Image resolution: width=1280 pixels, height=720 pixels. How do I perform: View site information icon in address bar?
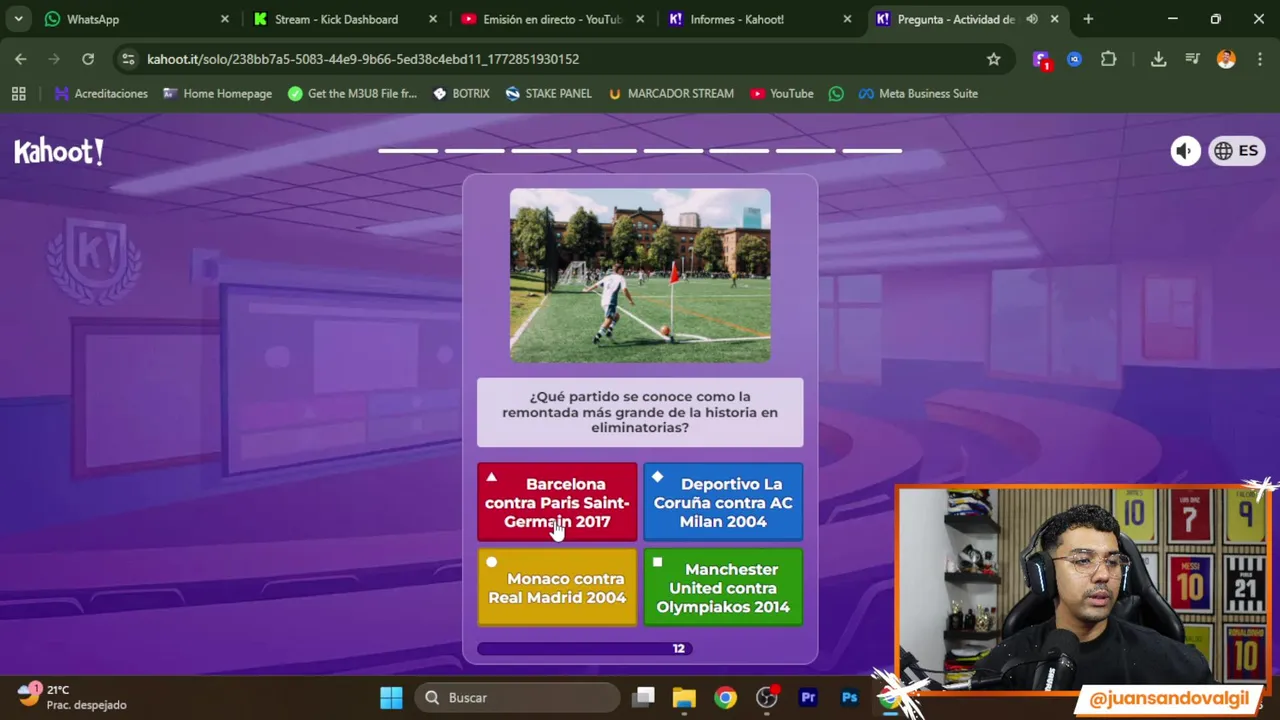click(x=128, y=59)
